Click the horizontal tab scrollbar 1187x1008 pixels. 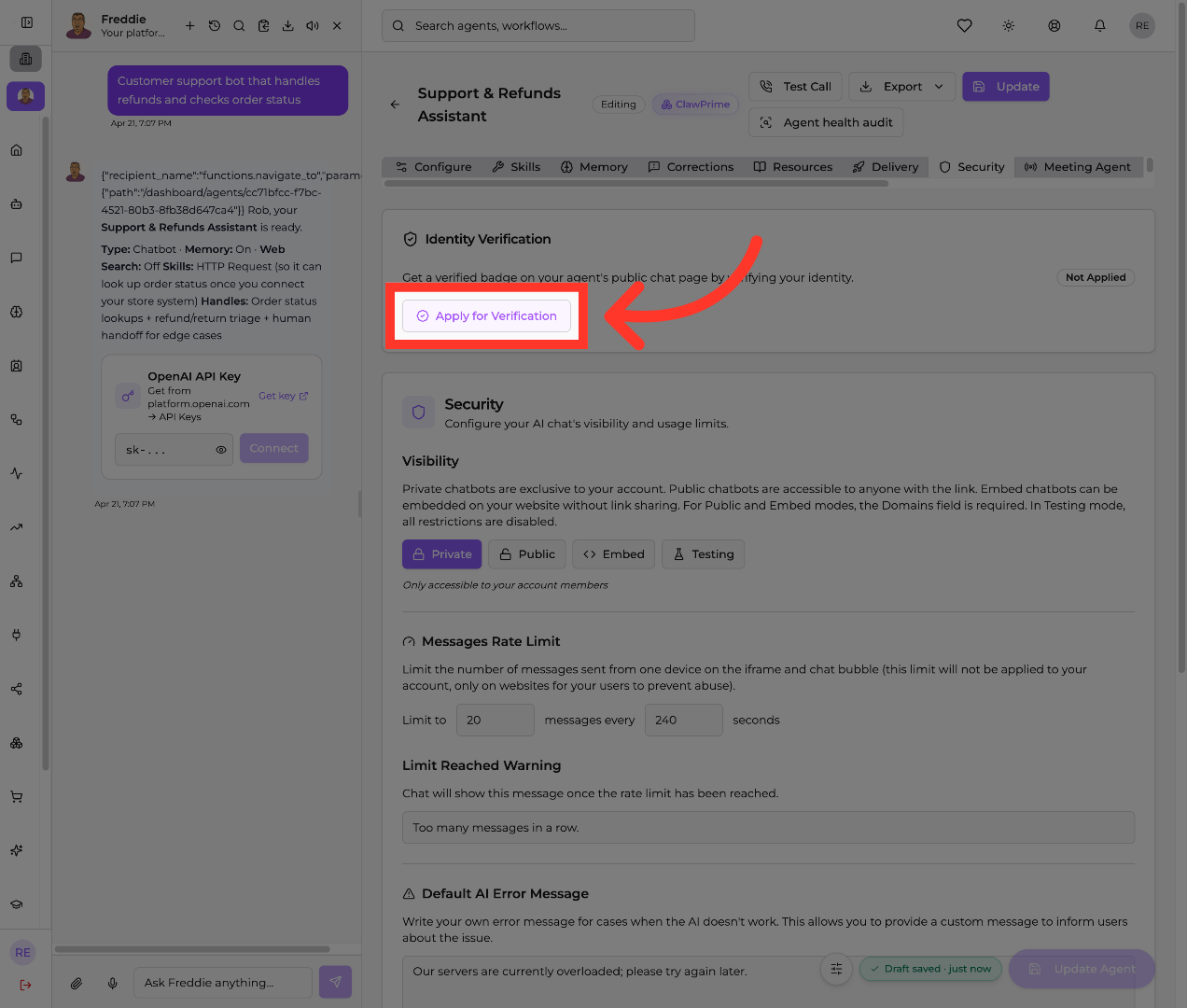click(x=636, y=184)
